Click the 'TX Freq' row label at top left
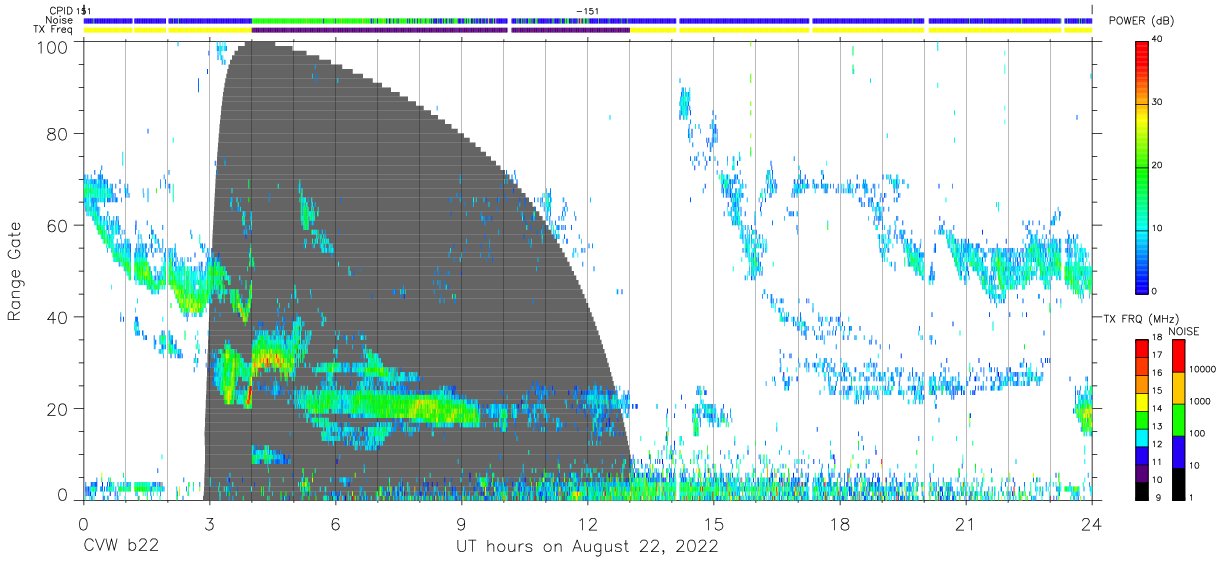Viewport: 1228px width, 567px height. tap(53, 30)
